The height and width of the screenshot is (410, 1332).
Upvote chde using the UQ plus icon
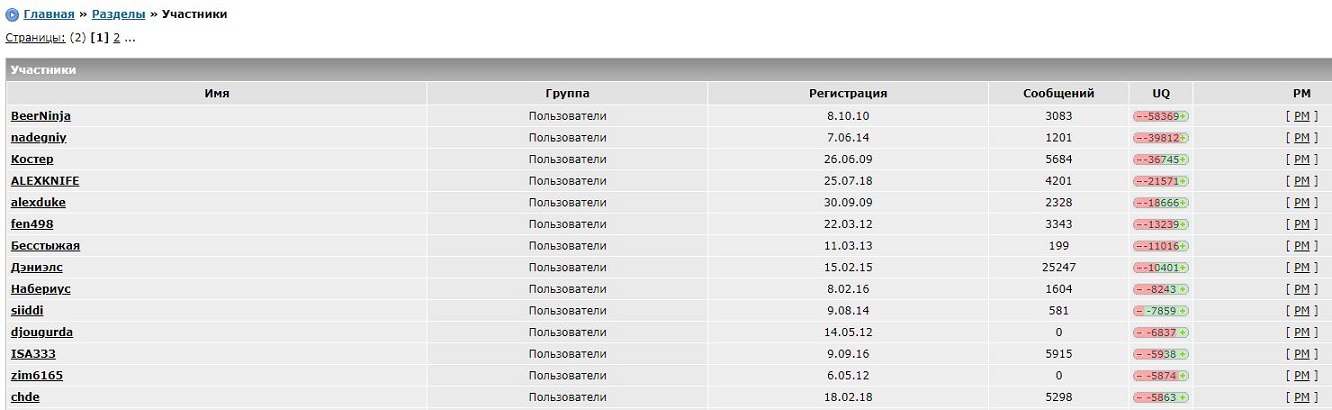[1183, 398]
